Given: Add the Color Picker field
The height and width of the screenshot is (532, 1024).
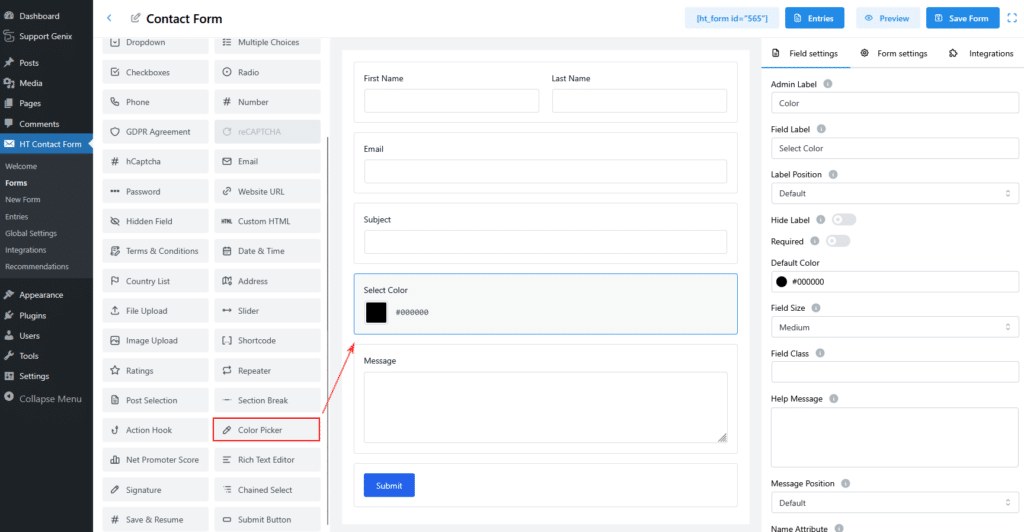Looking at the screenshot, I should pyautogui.click(x=266, y=430).
